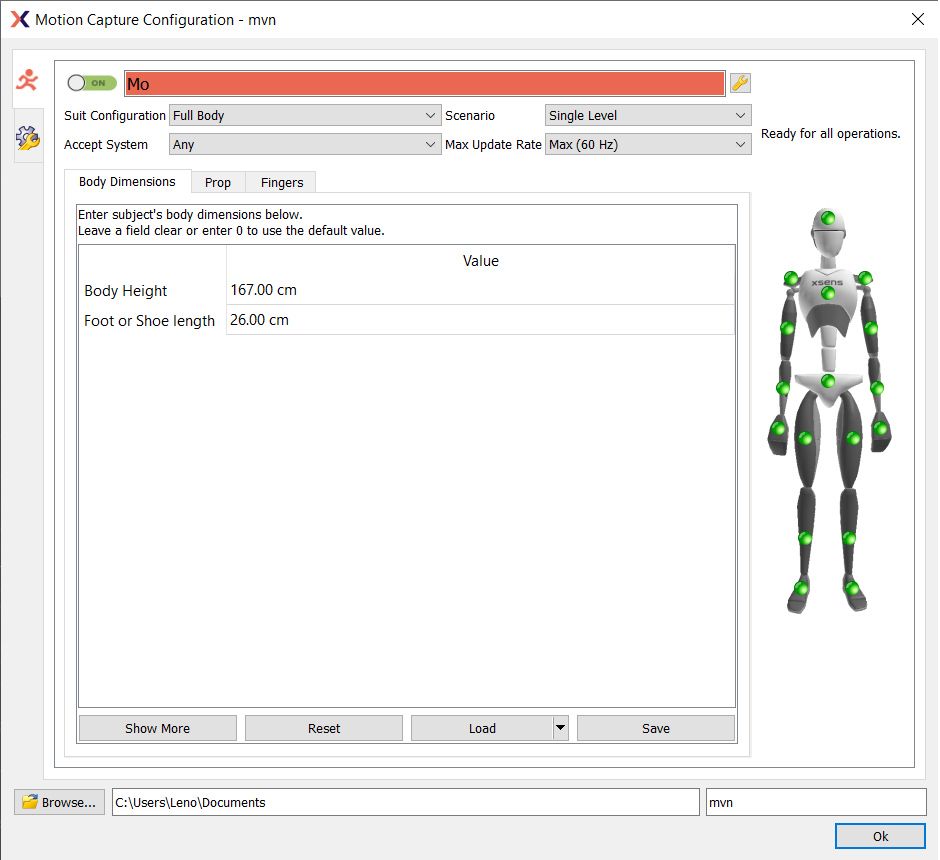
Task: Switch to the Fingers tab
Action: (x=282, y=182)
